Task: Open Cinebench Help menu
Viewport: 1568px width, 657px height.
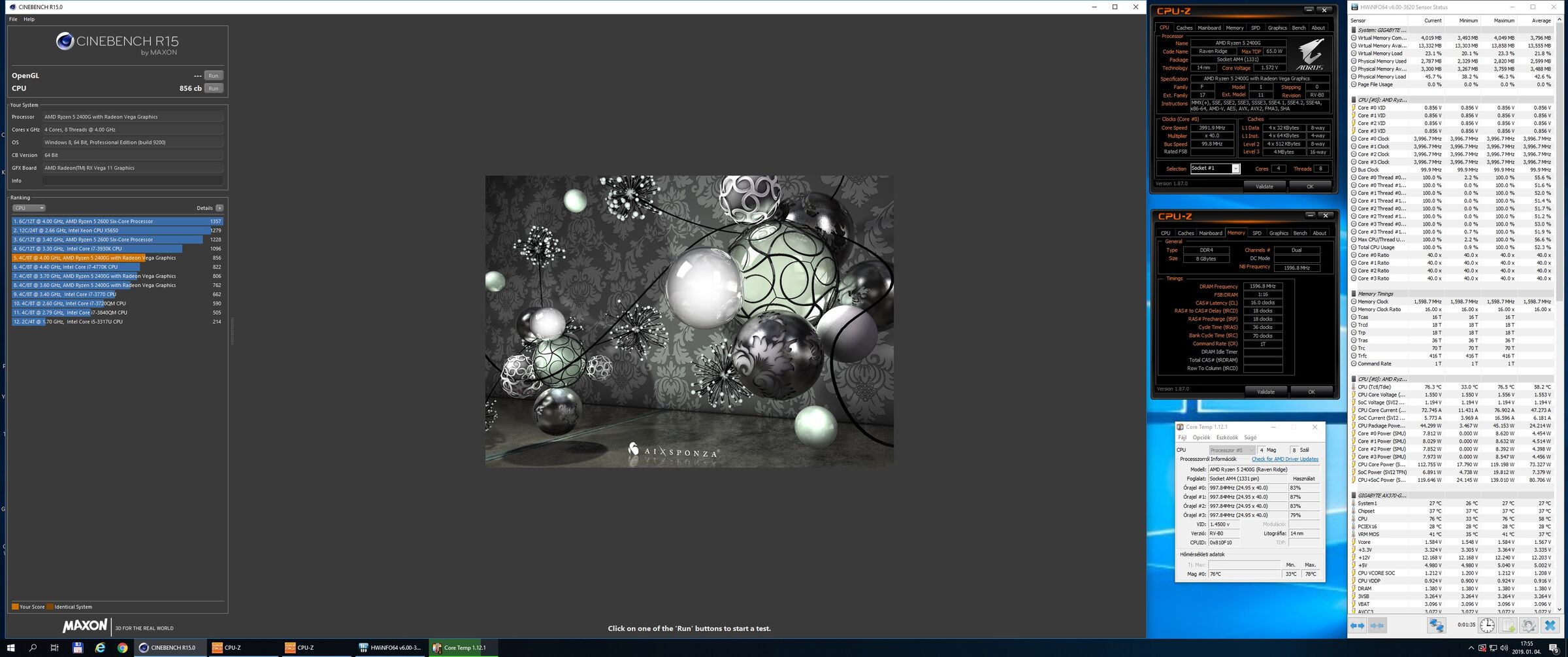Action: pos(29,19)
